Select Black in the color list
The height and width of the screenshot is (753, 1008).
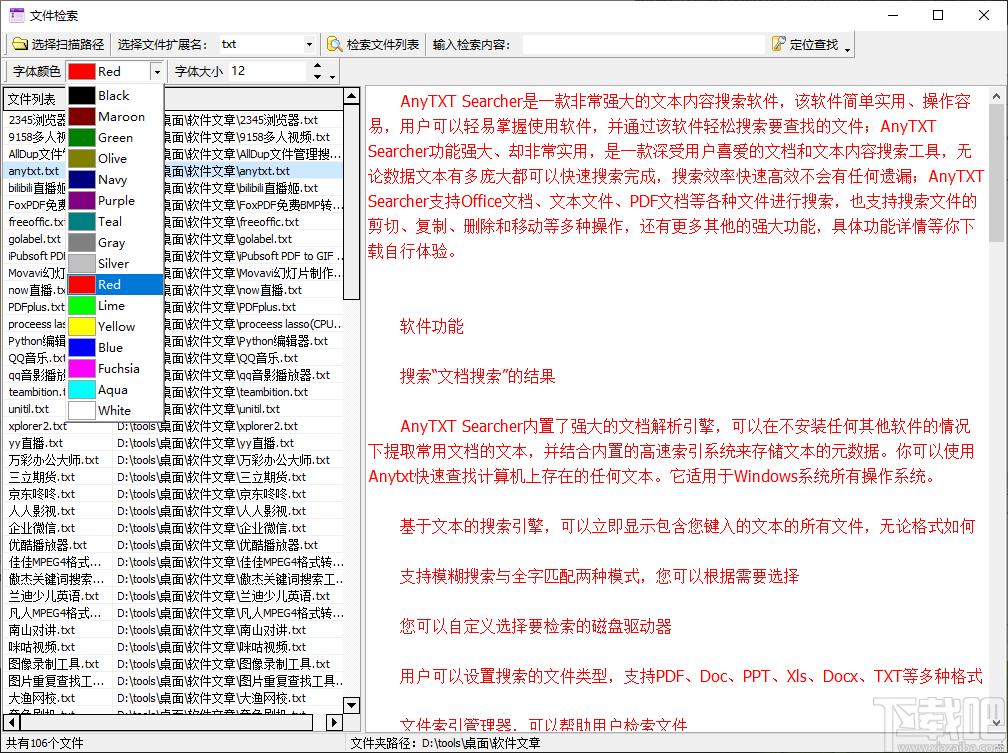pyautogui.click(x=115, y=96)
